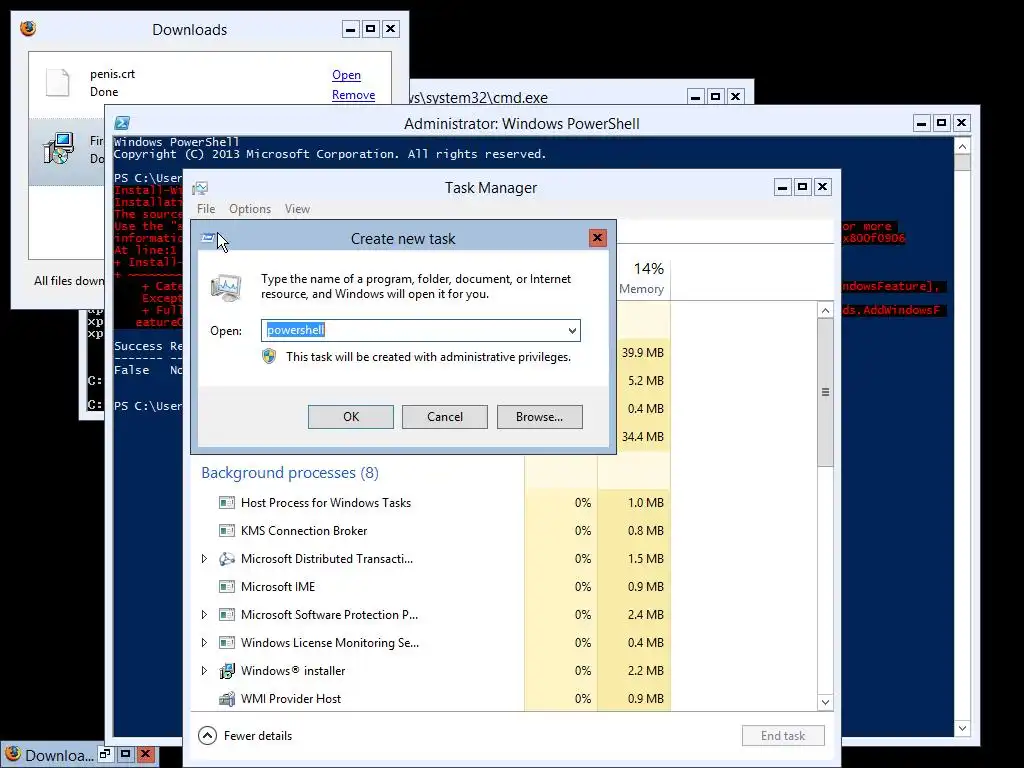The height and width of the screenshot is (768, 1024).
Task: Open the File menu in Task Manager
Action: [206, 209]
